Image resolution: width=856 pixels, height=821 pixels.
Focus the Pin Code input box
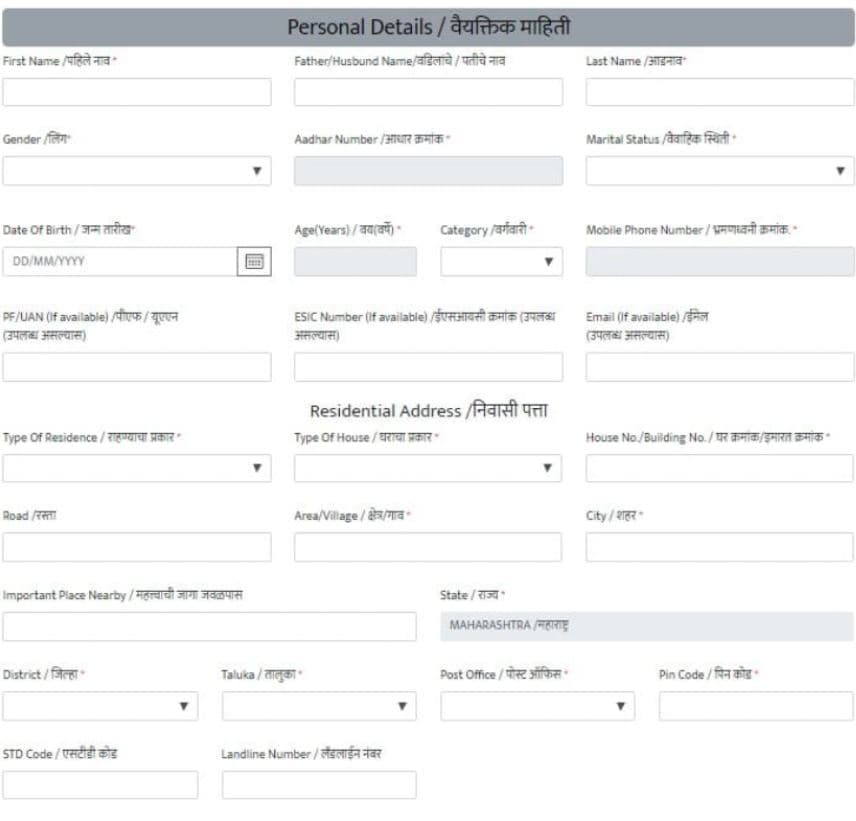(755, 706)
